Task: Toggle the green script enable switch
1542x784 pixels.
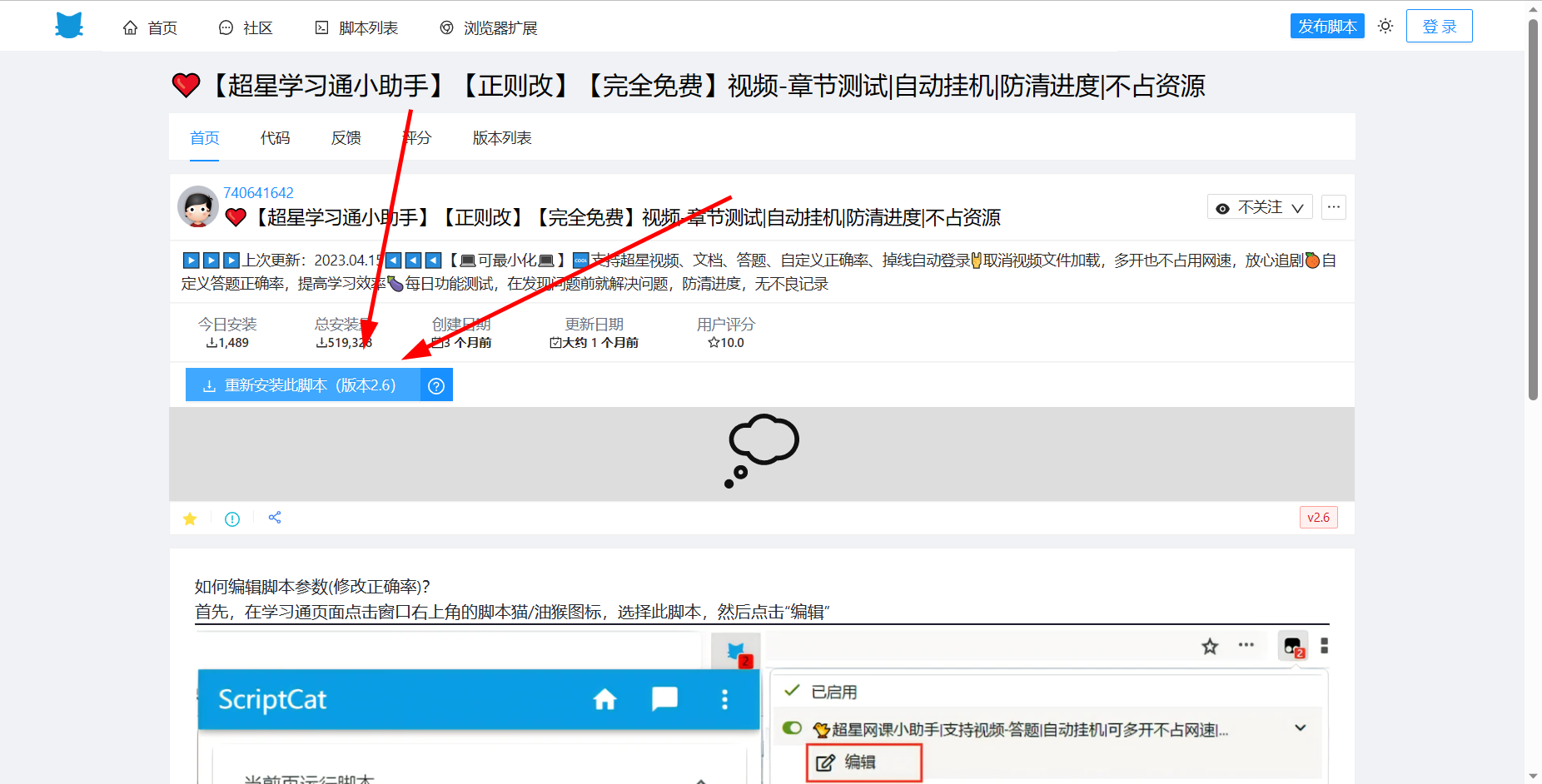Action: pos(792,728)
